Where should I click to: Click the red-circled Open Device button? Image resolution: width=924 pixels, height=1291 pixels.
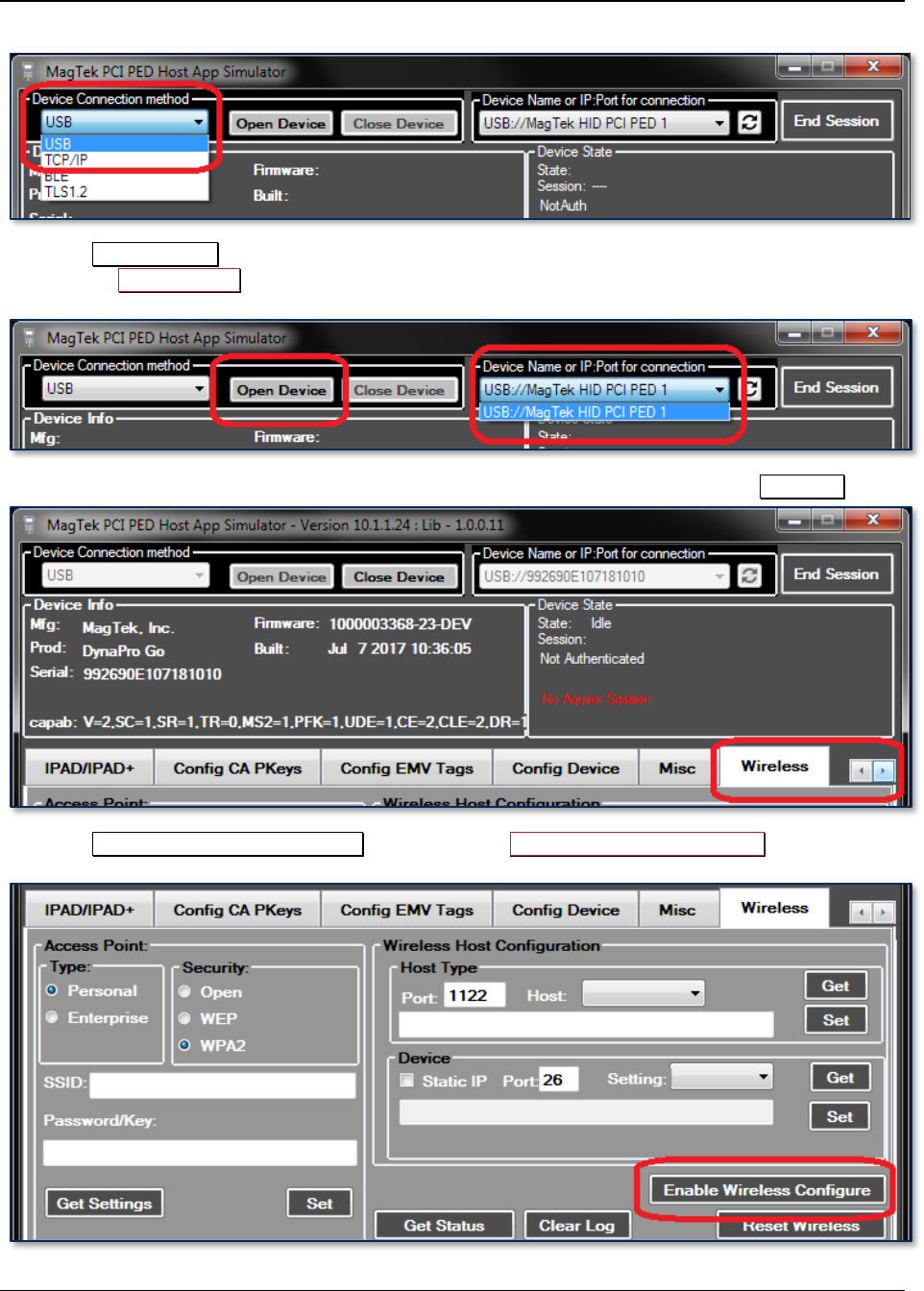pos(281,390)
